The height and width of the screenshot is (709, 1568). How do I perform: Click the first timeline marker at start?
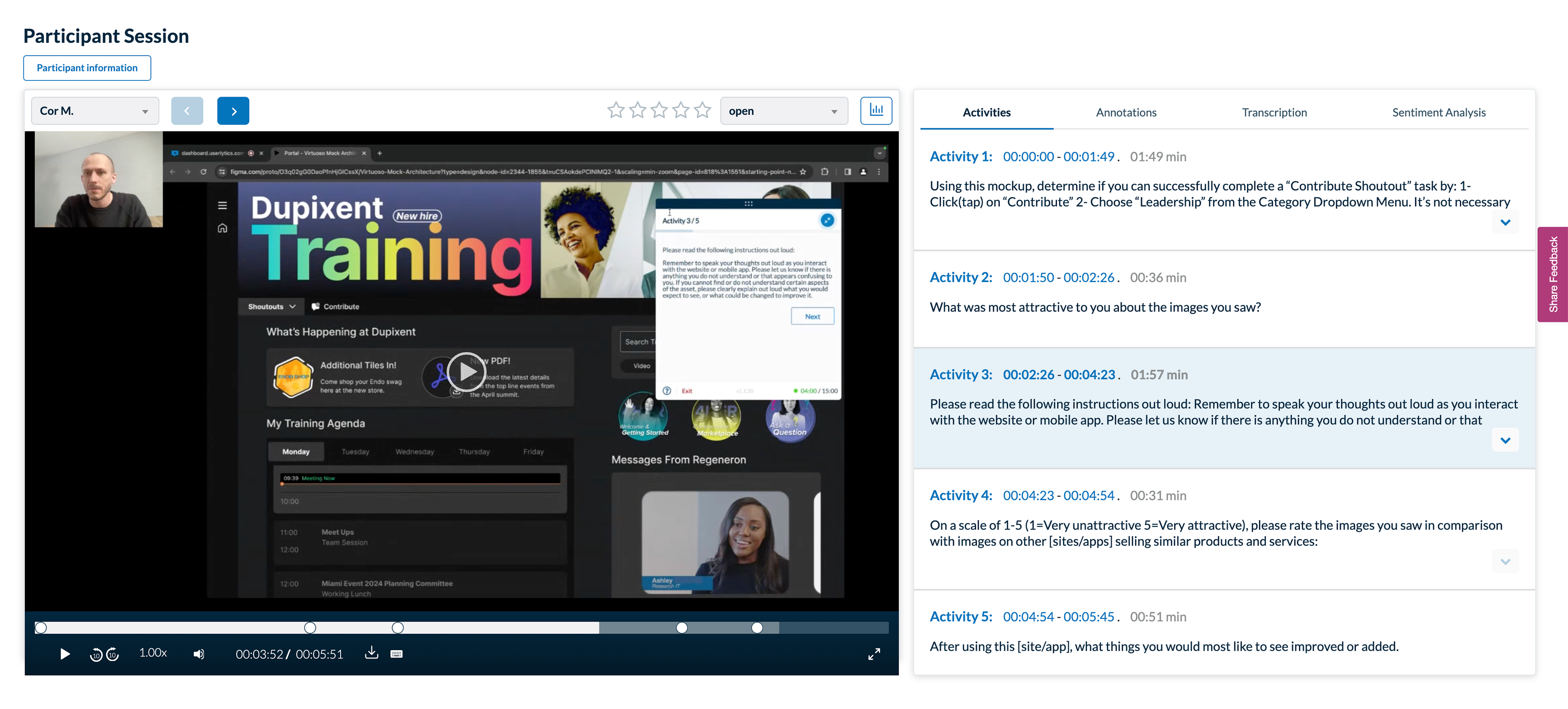click(x=41, y=627)
